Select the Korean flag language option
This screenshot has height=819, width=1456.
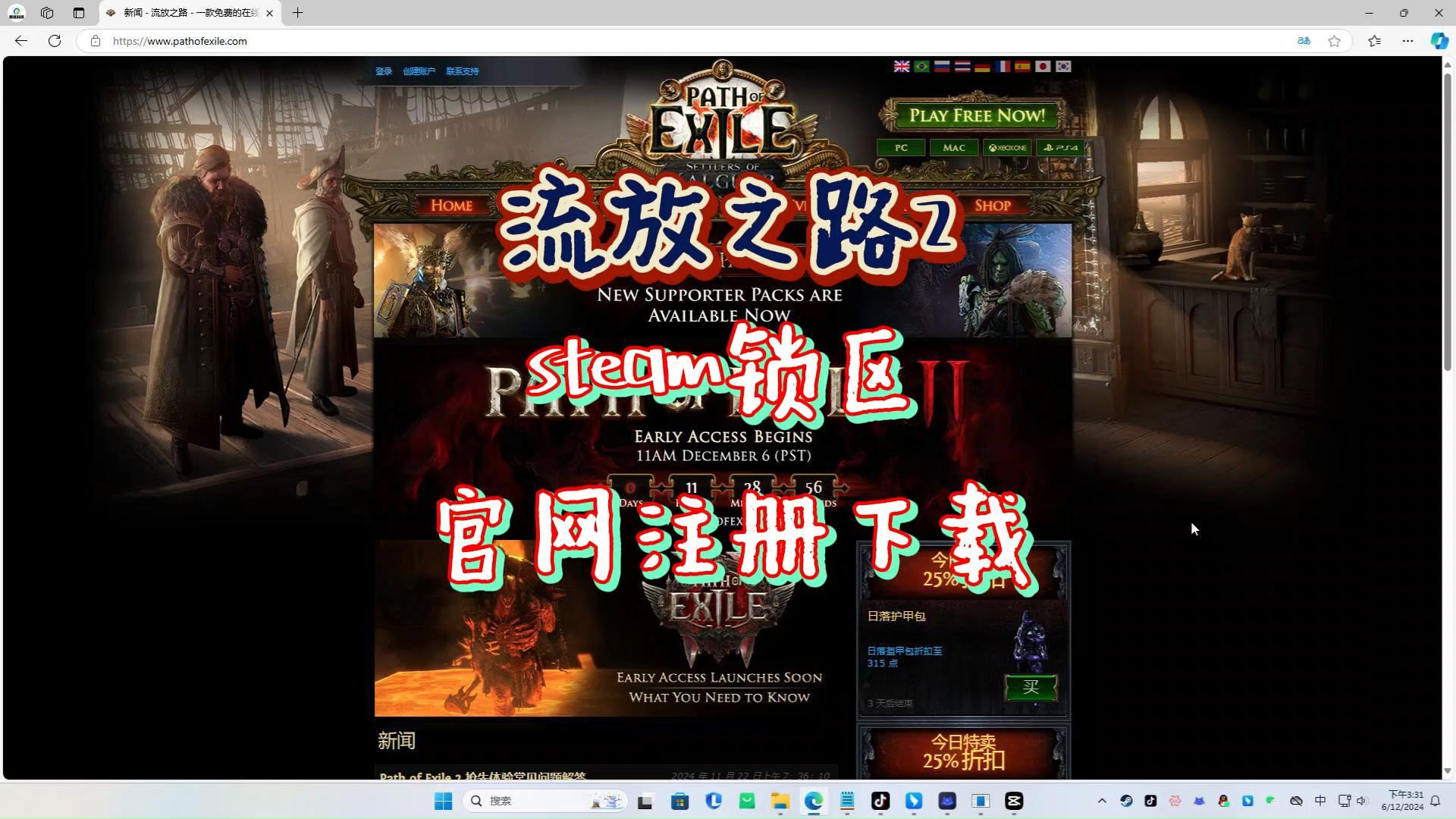pyautogui.click(x=1063, y=67)
